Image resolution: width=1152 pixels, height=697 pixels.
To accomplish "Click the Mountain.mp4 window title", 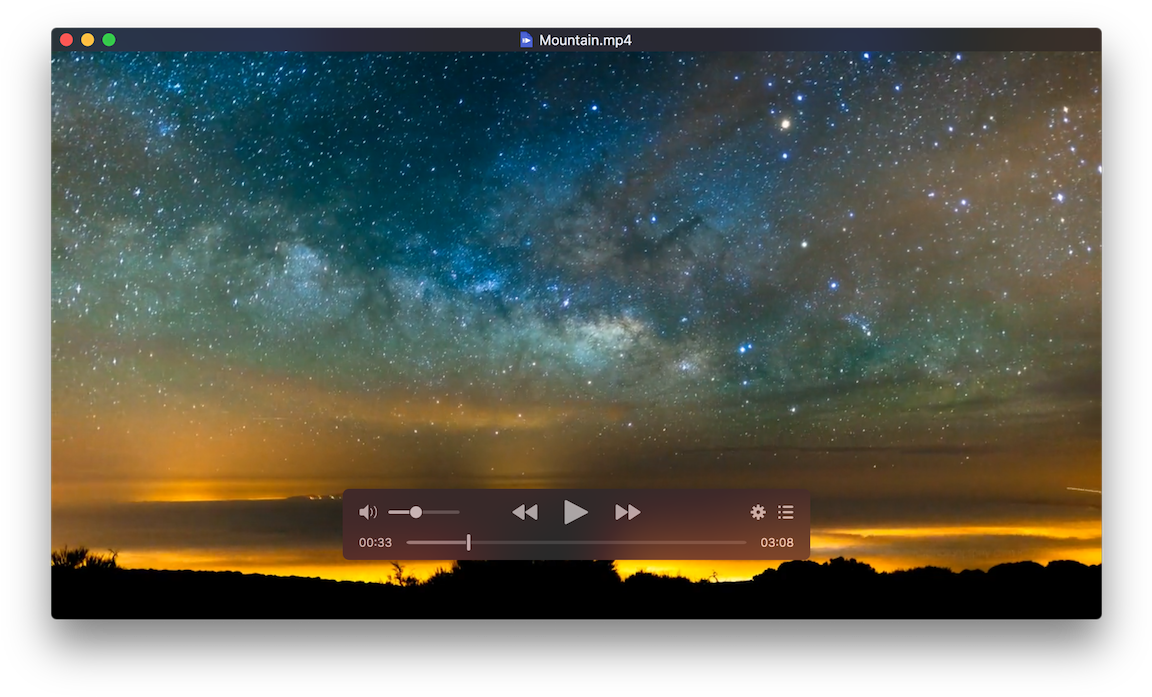I will point(586,40).
